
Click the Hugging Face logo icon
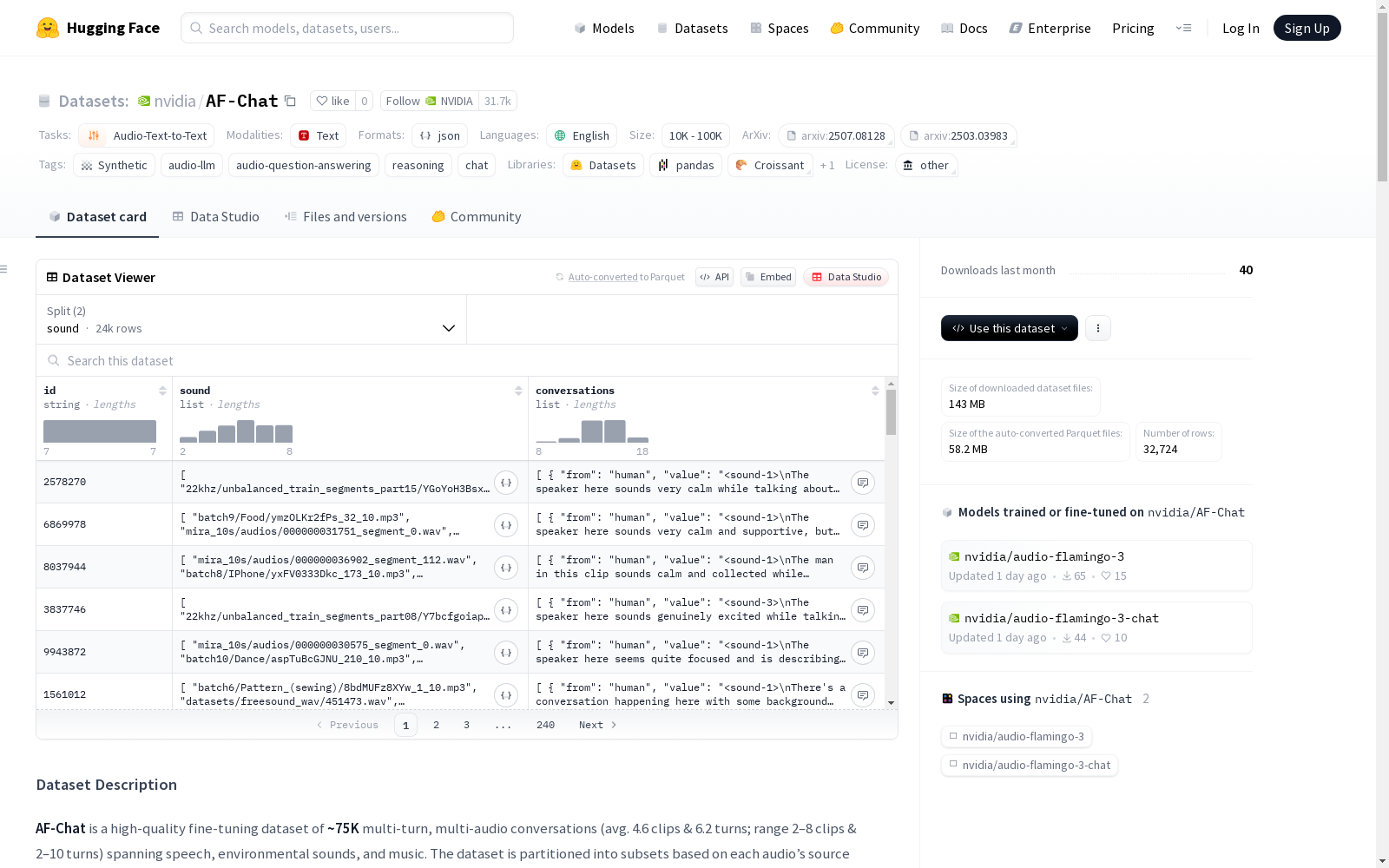click(48, 28)
